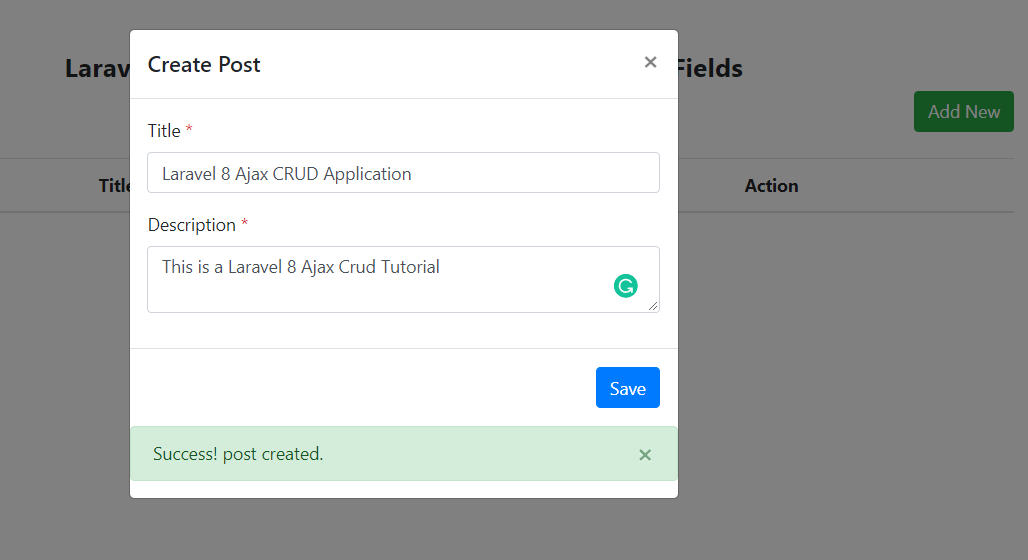Click the Add New button behind the modal
This screenshot has width=1028, height=560.
[x=964, y=111]
